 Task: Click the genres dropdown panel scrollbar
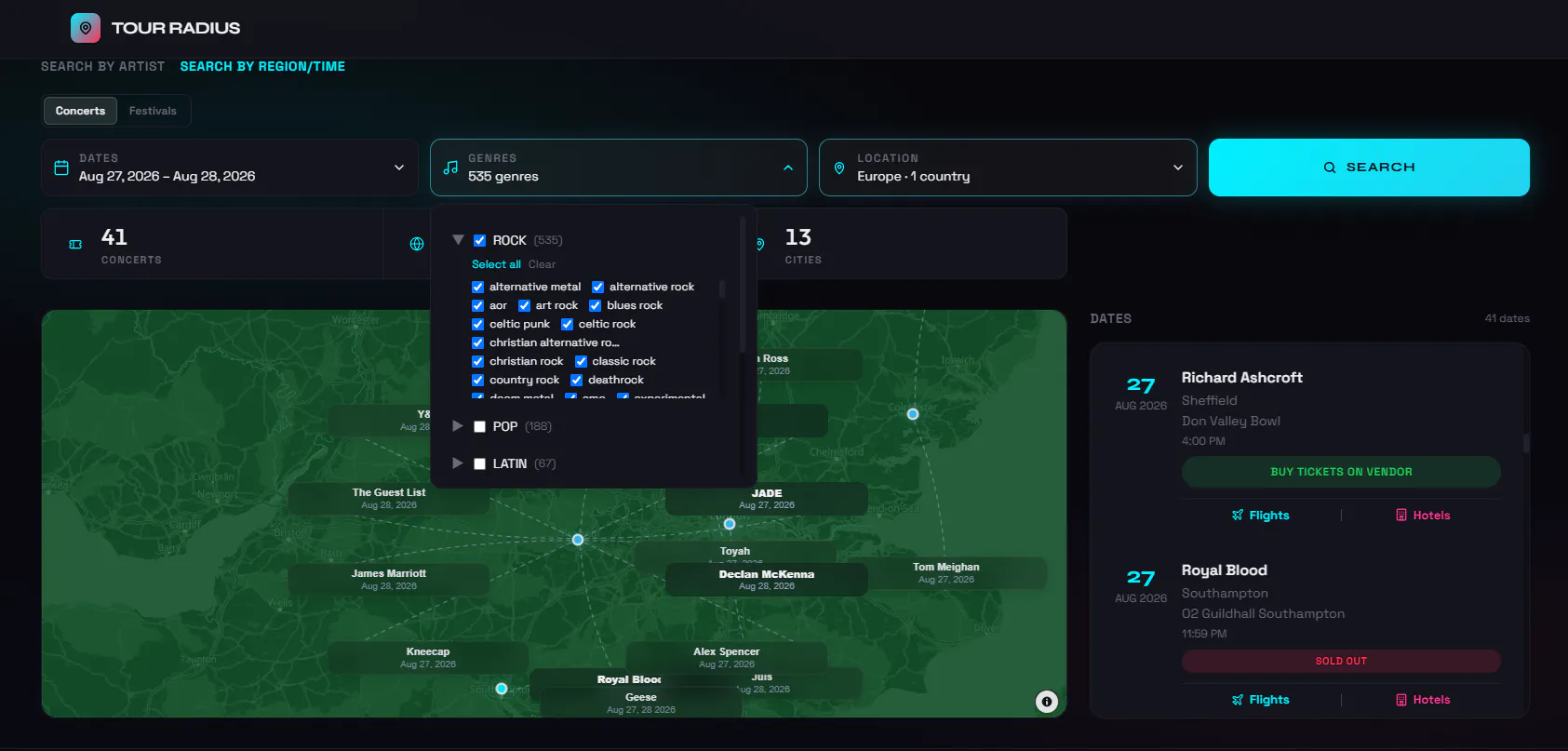(742, 284)
